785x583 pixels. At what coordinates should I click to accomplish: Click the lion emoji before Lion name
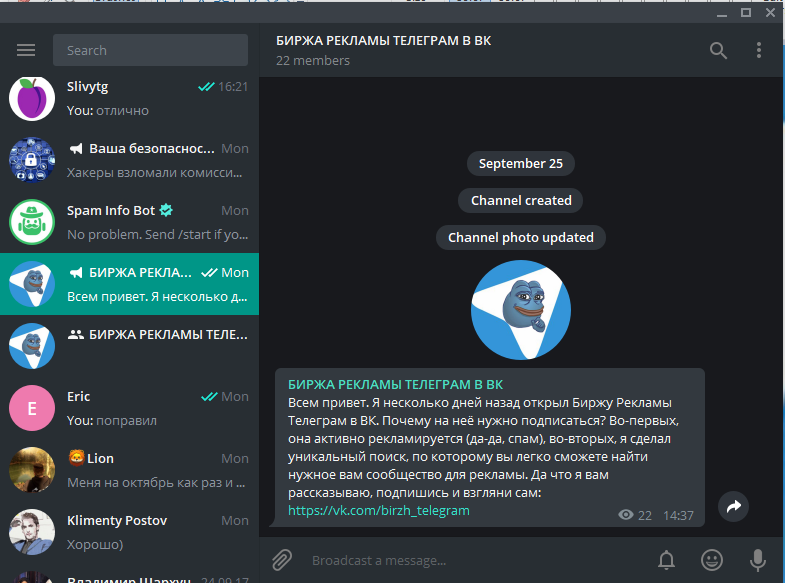coord(76,457)
